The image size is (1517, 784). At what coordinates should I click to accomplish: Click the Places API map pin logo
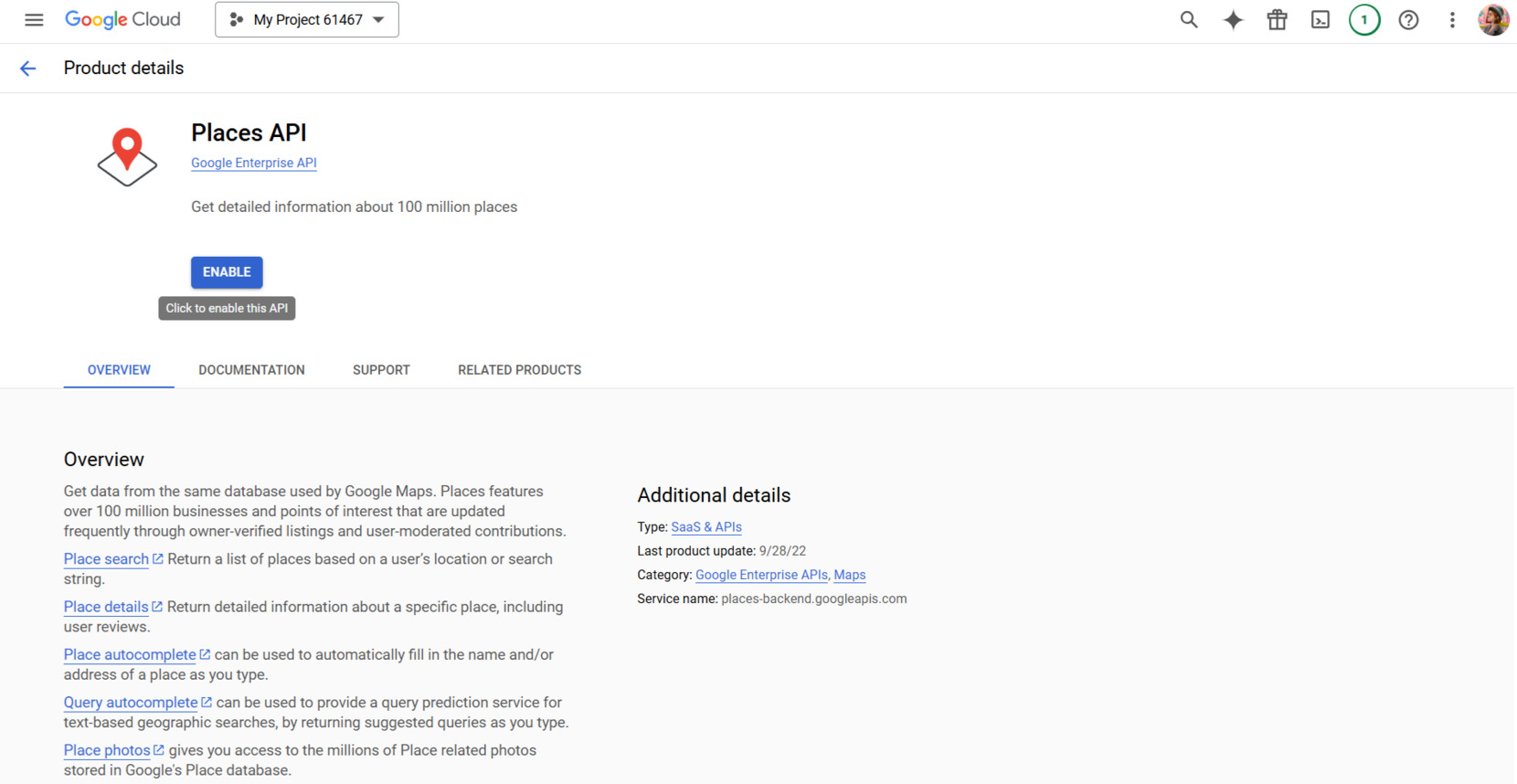point(127,156)
